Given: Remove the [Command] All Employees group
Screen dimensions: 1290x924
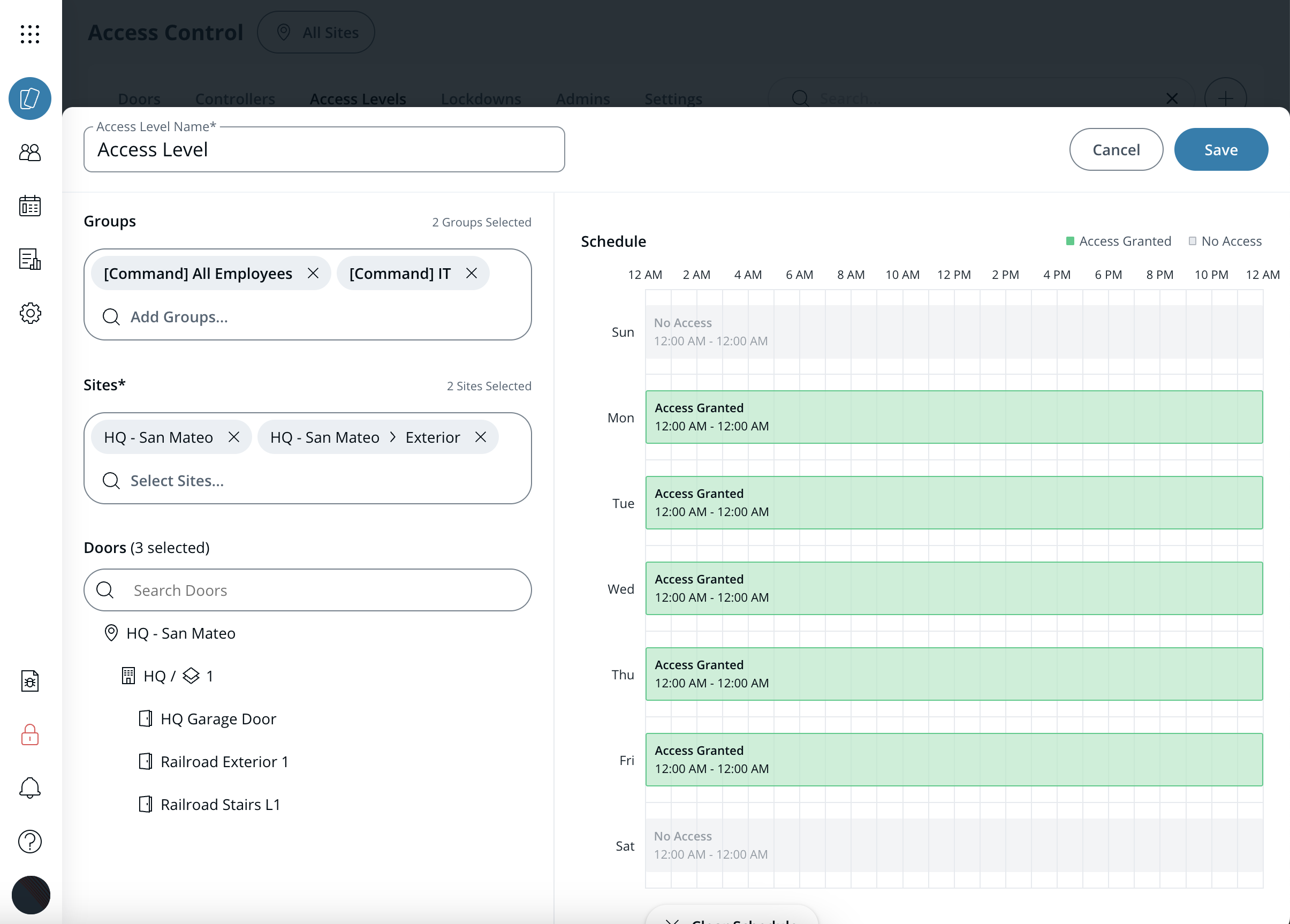Looking at the screenshot, I should click(313, 274).
